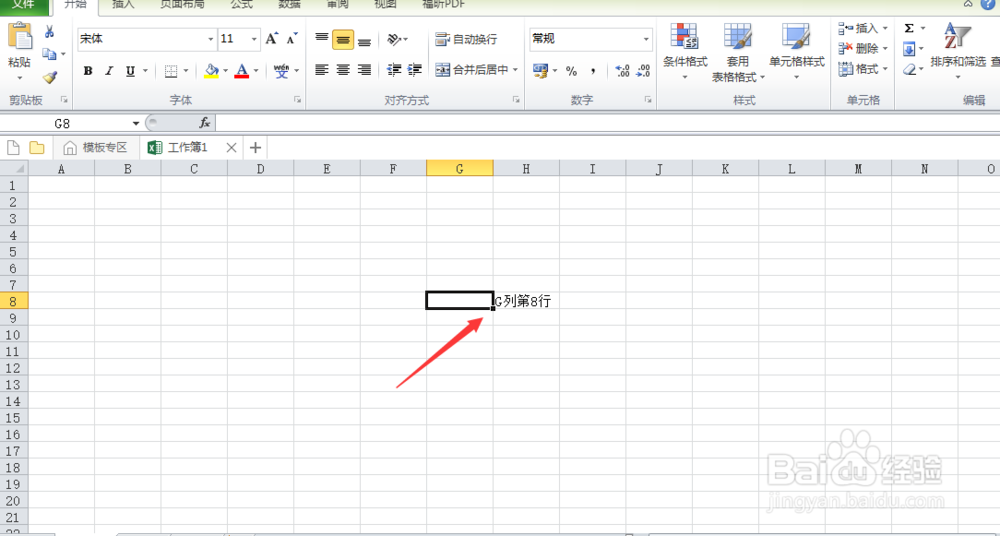
Task: Click the text orientation icon
Action: (x=395, y=40)
